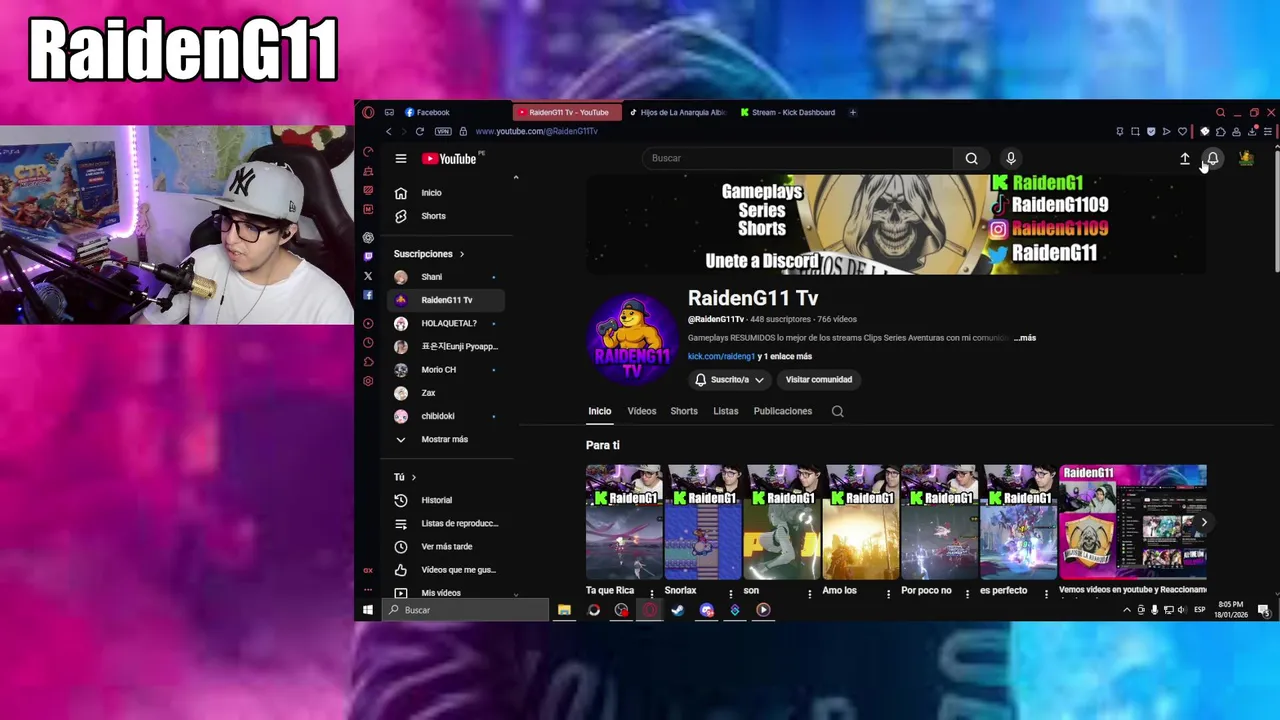This screenshot has height=720, width=1280.
Task: Click the YouTube logo
Action: [x=449, y=158]
